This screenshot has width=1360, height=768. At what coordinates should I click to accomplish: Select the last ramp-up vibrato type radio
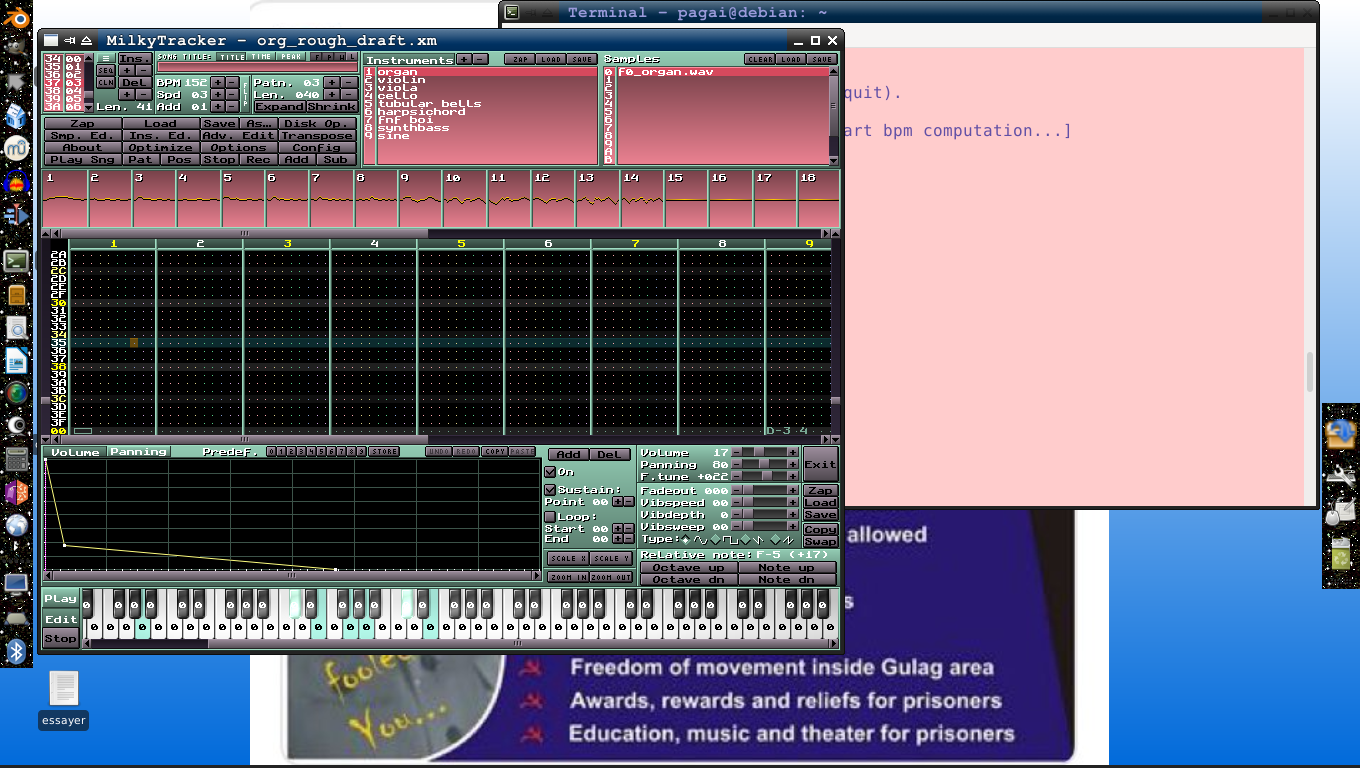coord(775,539)
